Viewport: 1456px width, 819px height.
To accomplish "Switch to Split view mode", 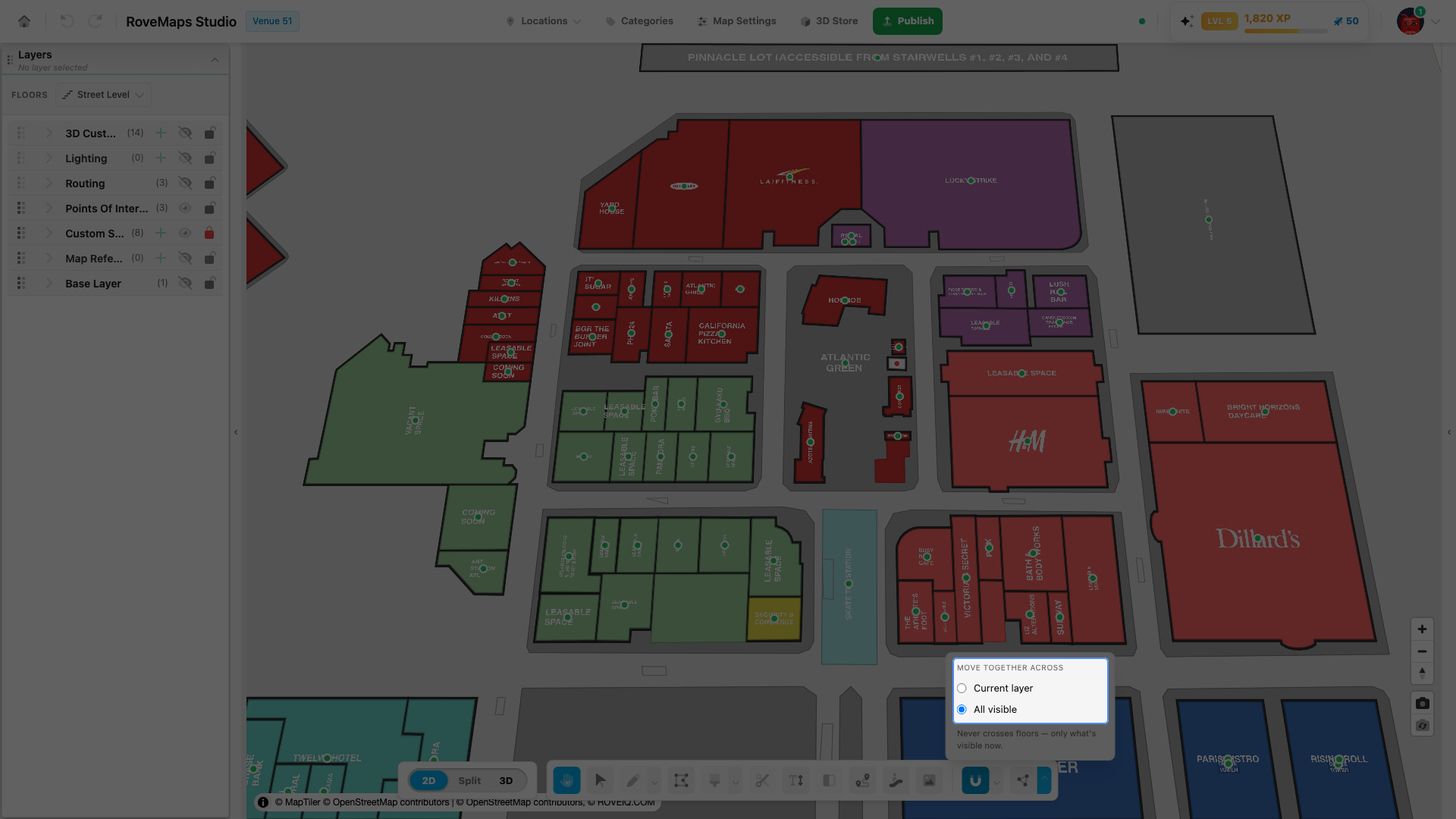I will coord(469,780).
